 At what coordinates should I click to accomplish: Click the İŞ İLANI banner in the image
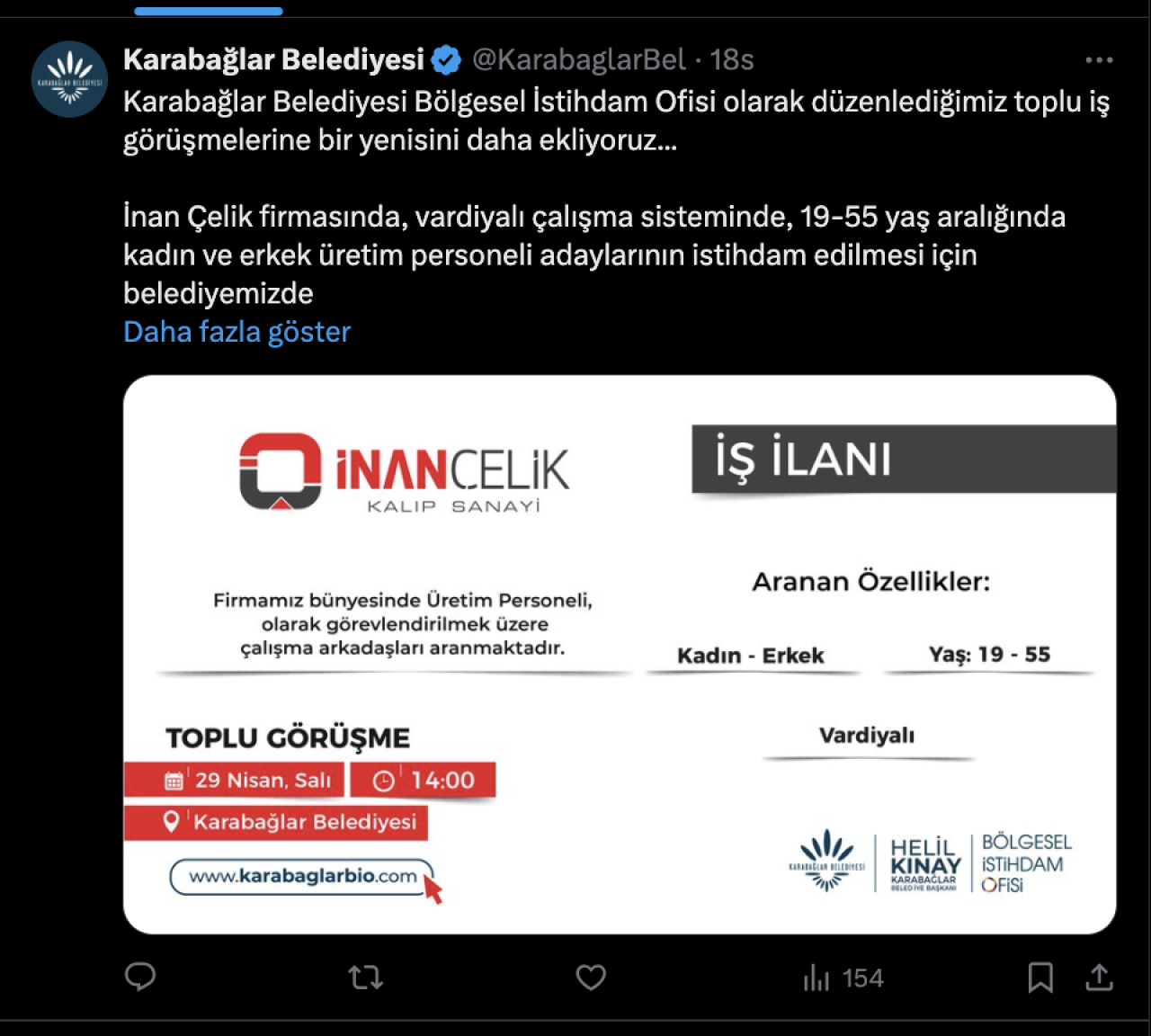point(903,459)
